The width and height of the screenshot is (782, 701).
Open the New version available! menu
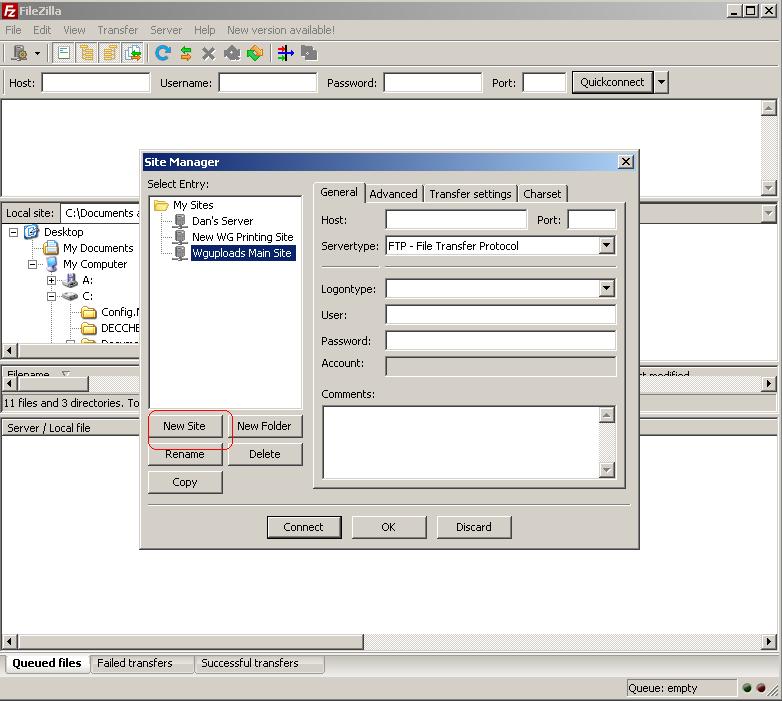point(281,30)
